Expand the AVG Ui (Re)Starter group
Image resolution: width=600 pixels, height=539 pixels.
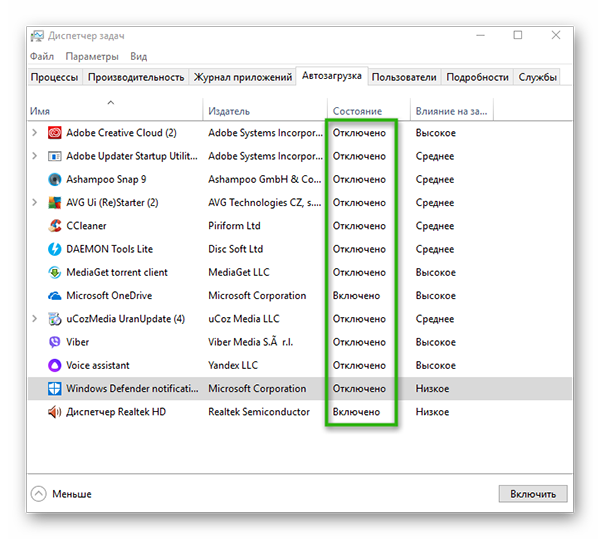coord(35,203)
